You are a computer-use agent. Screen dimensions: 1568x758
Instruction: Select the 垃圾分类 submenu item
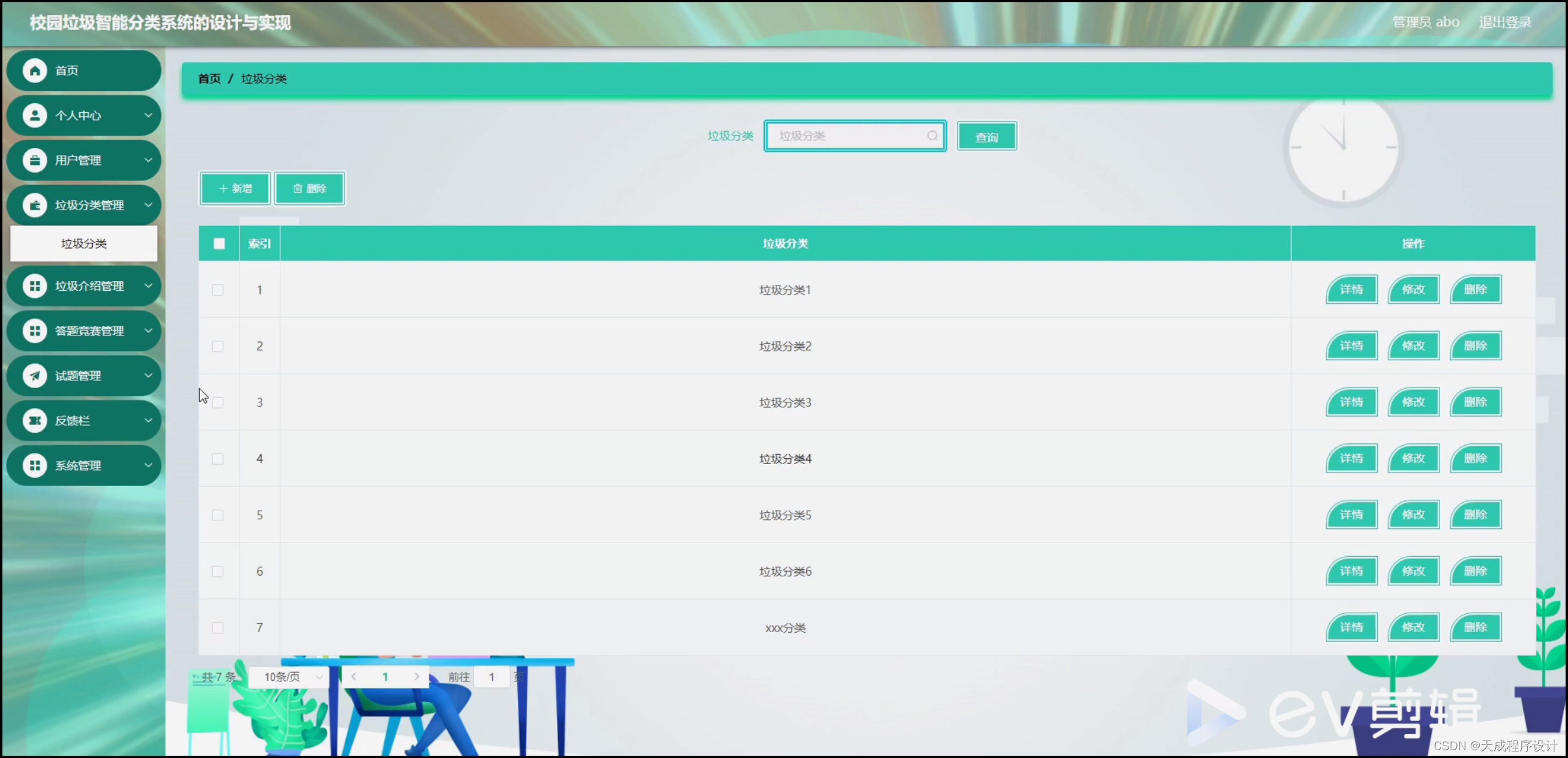[x=84, y=243]
